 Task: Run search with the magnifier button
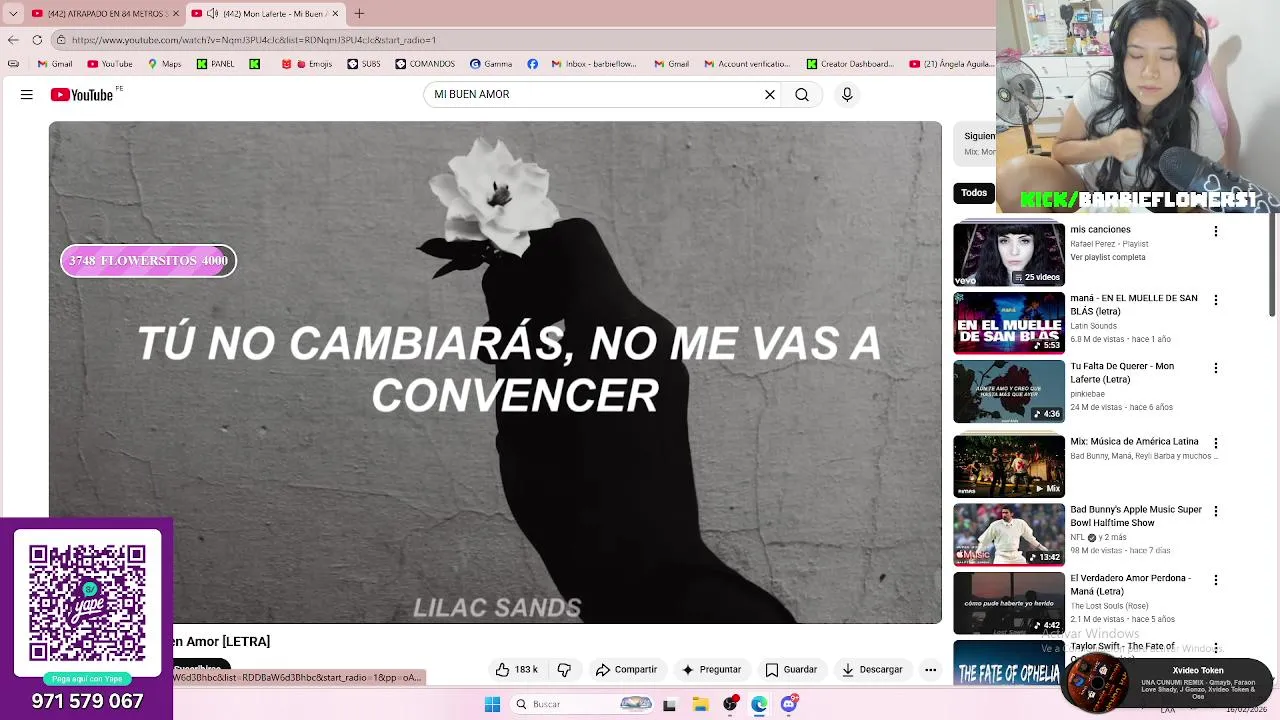(802, 95)
